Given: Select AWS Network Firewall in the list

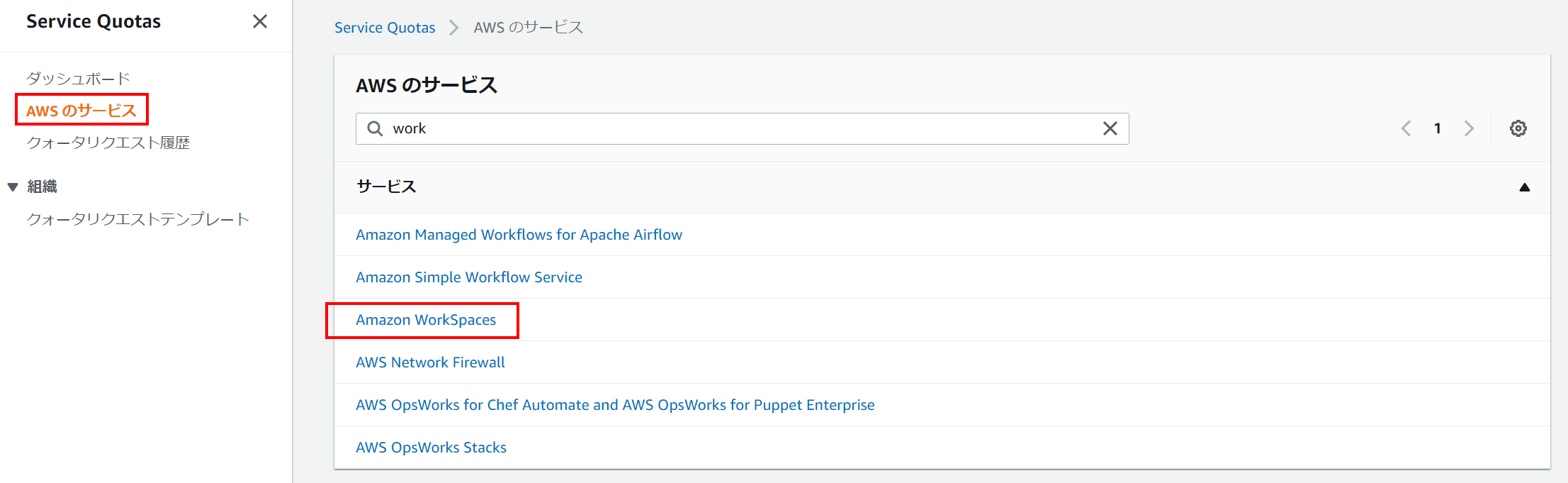Looking at the screenshot, I should 430,362.
